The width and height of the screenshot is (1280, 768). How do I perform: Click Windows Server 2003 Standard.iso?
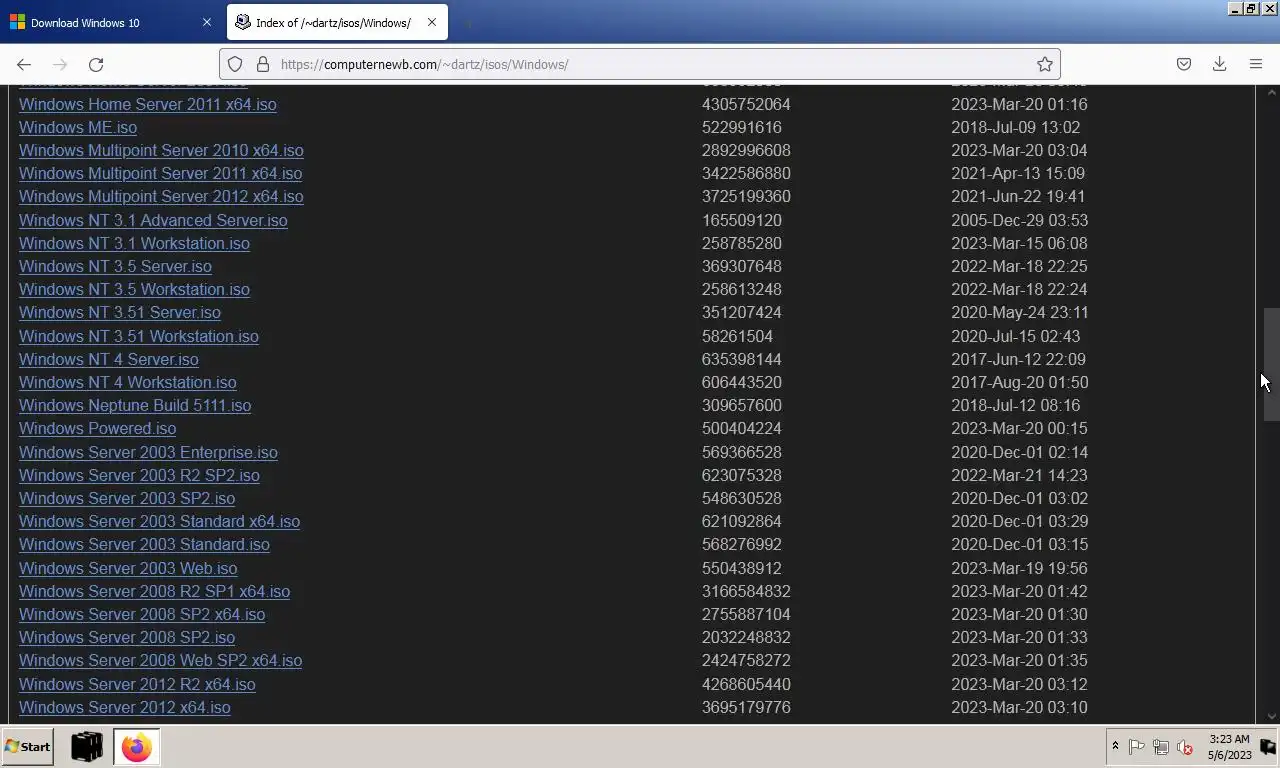pyautogui.click(x=144, y=544)
